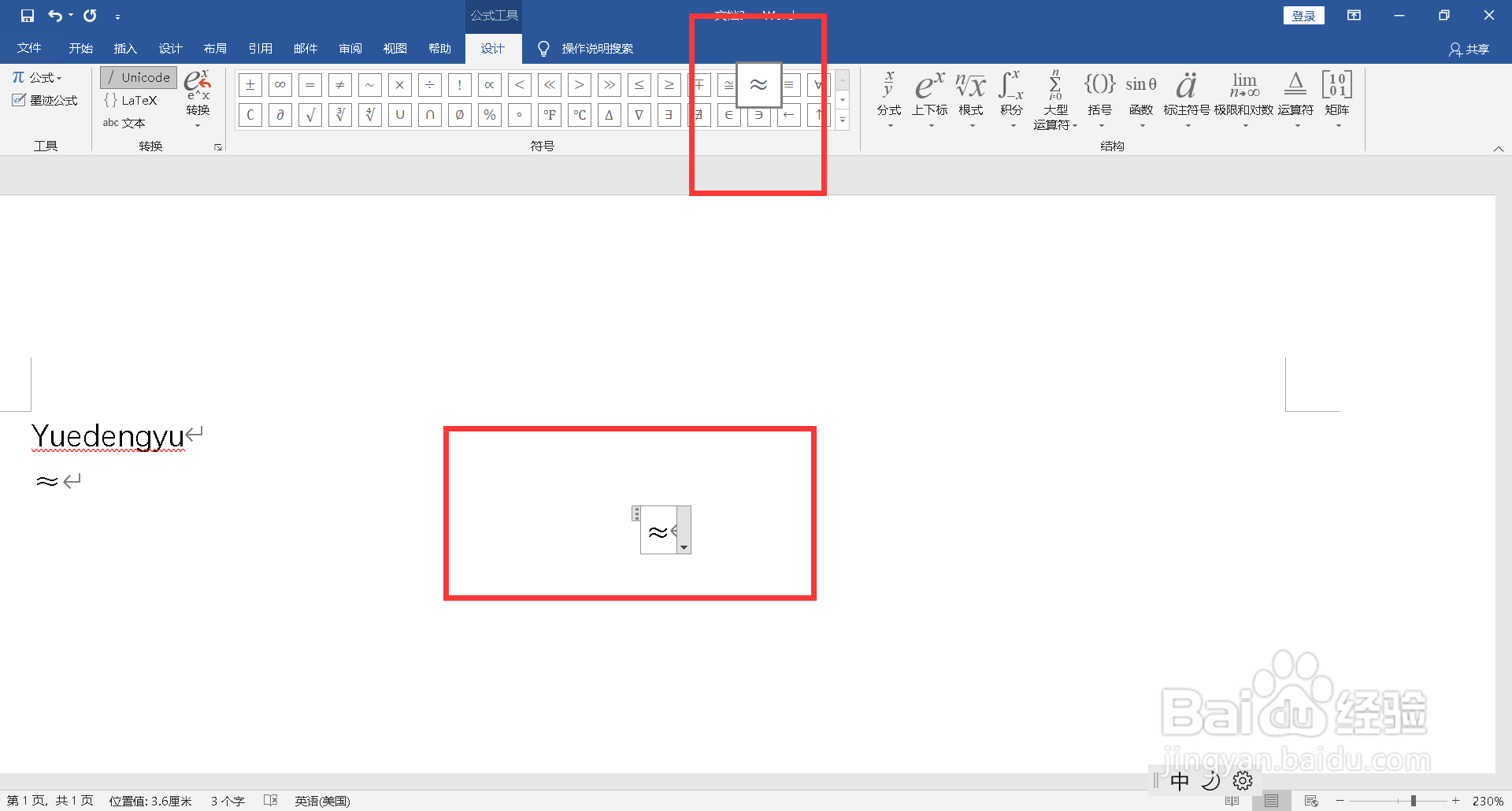
Task: Insert the nabla symbol
Action: (x=639, y=115)
